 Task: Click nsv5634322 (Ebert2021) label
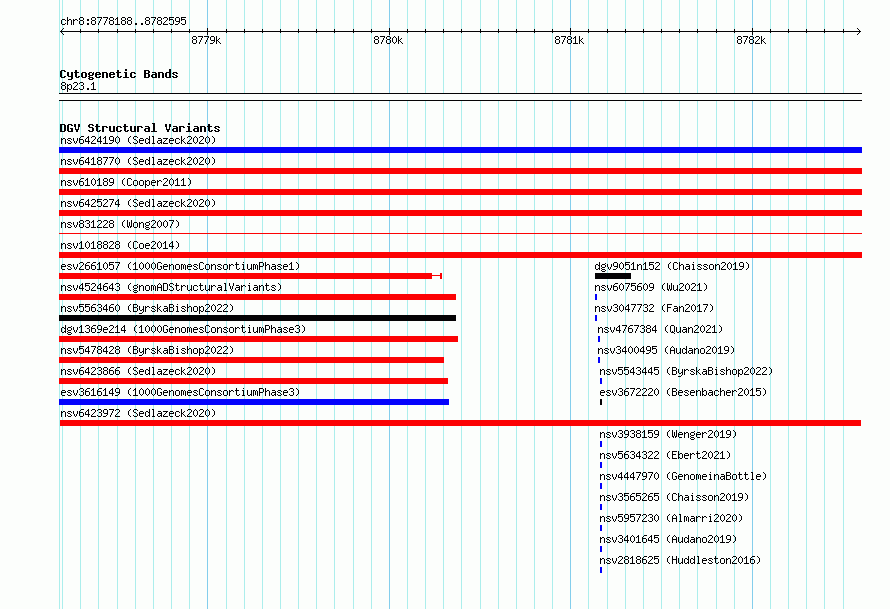click(x=665, y=455)
